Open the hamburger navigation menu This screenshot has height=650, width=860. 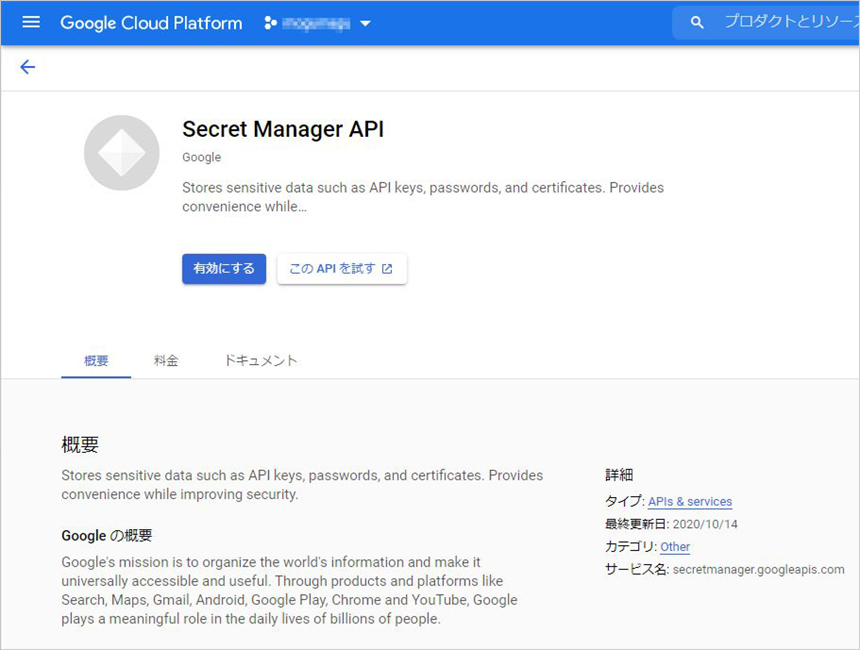pos(31,22)
